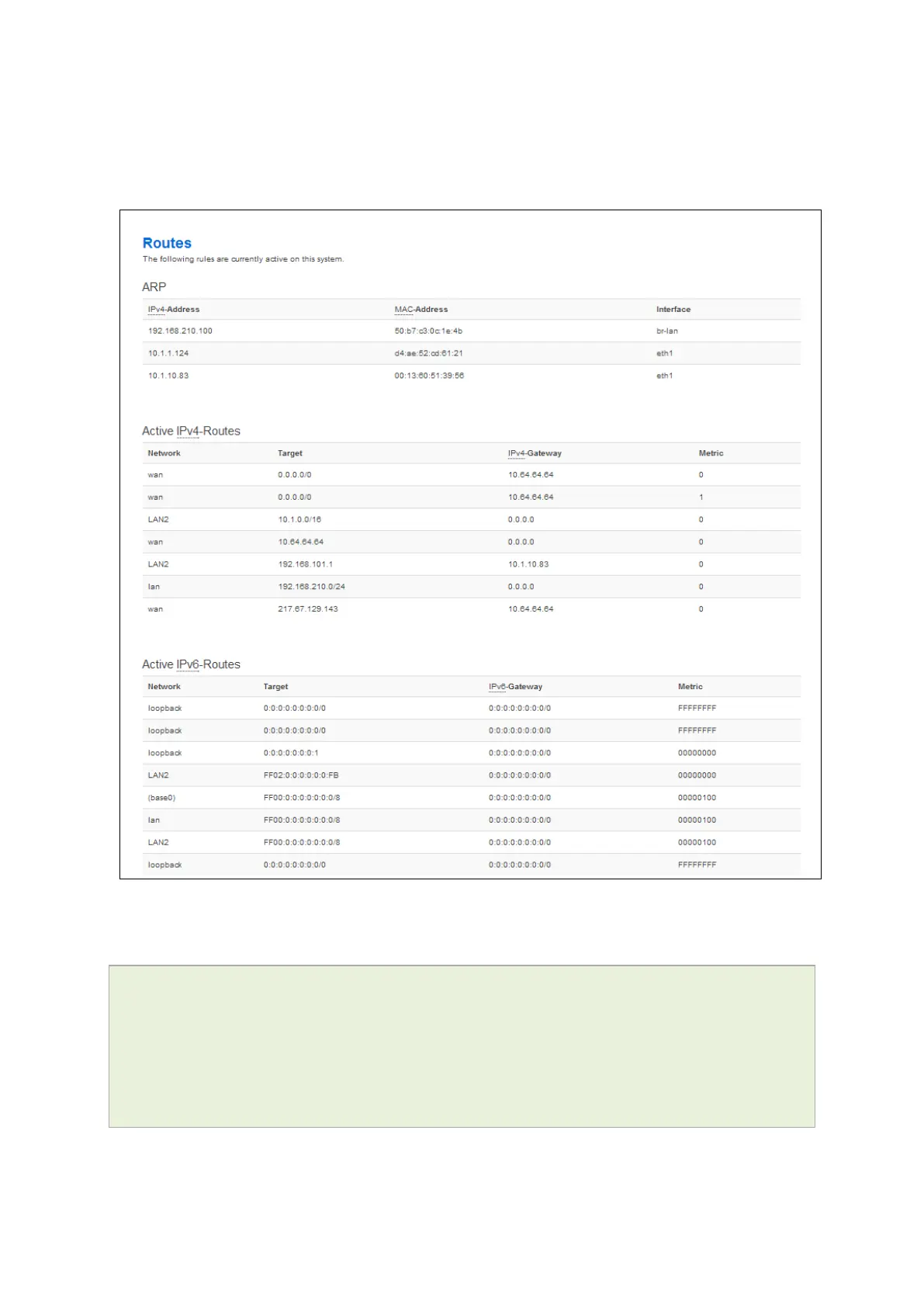
Task: Click 'lan' in the 192.168.210.0/24 row
Action: (154, 587)
